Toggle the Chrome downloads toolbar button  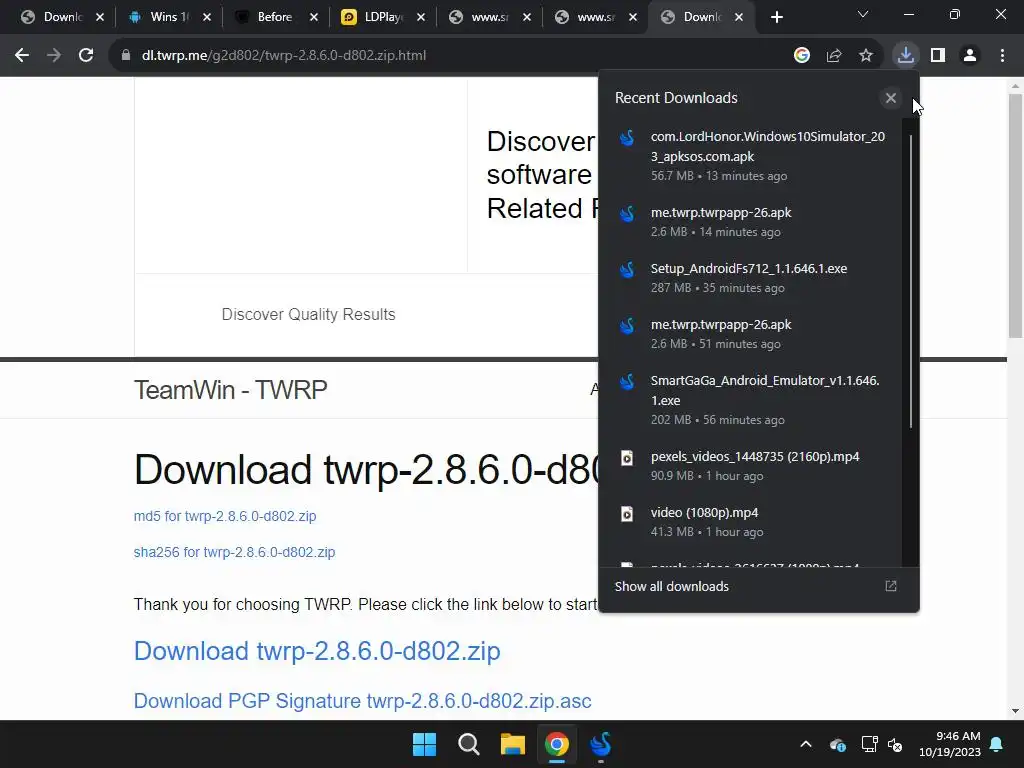[x=905, y=56]
